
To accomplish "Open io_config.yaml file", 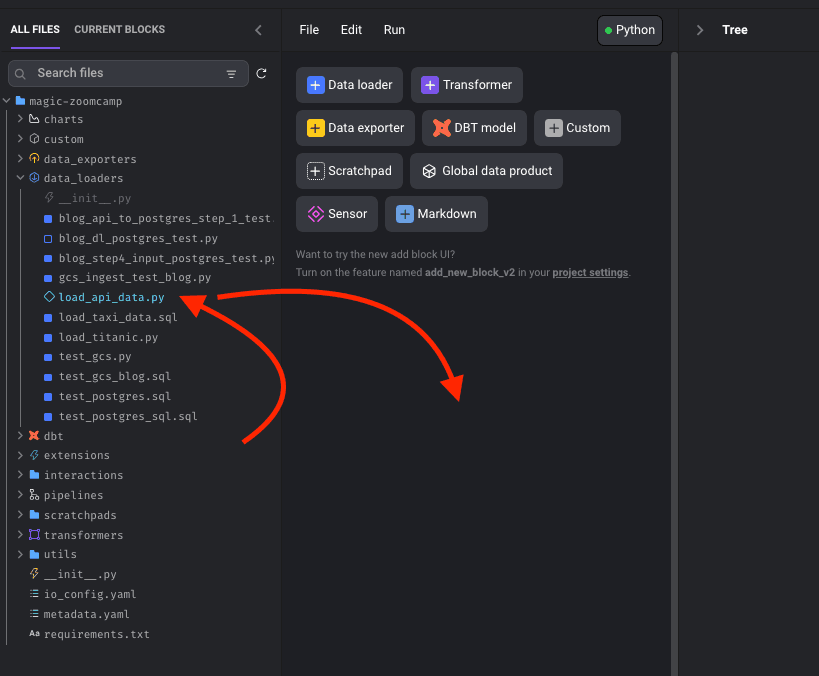I will 90,594.
